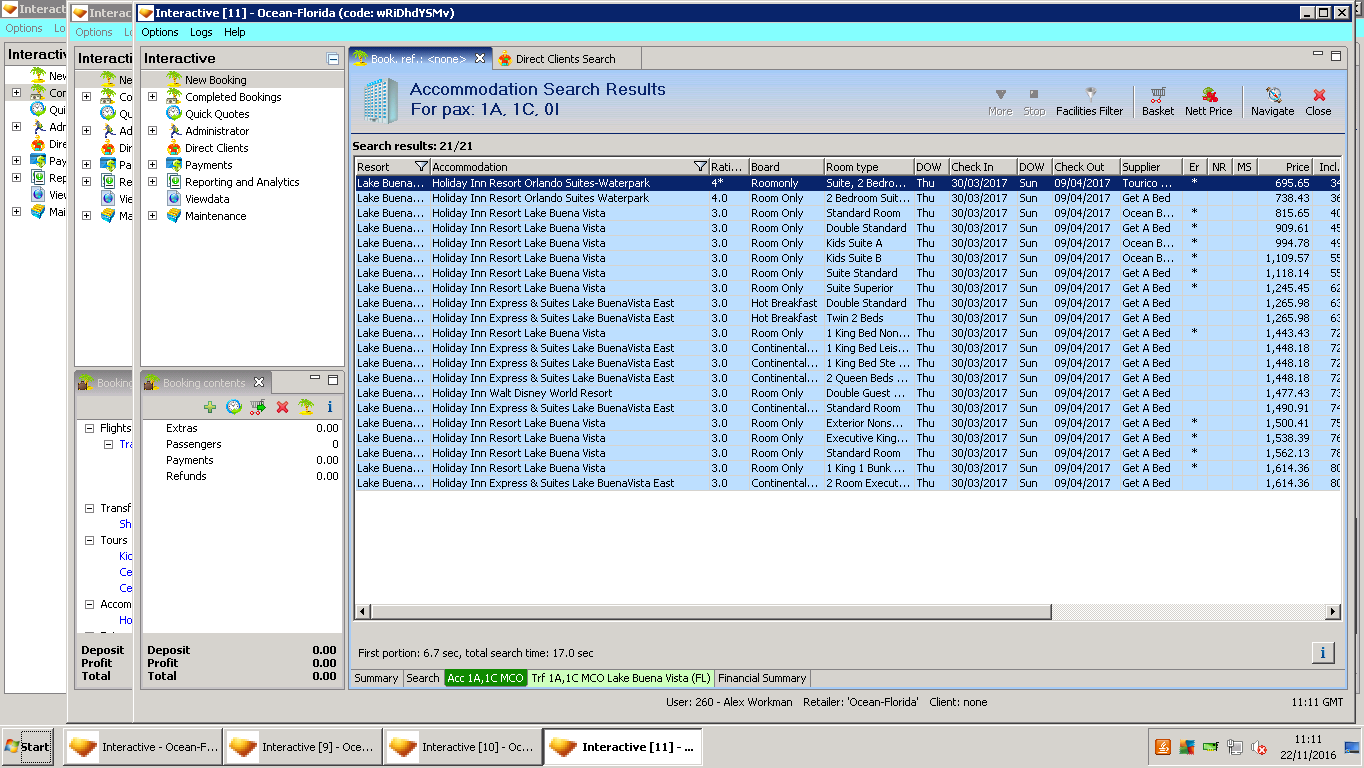Select the Kids Suite A room row
Image resolution: width=1364 pixels, height=768 pixels.
848,243
